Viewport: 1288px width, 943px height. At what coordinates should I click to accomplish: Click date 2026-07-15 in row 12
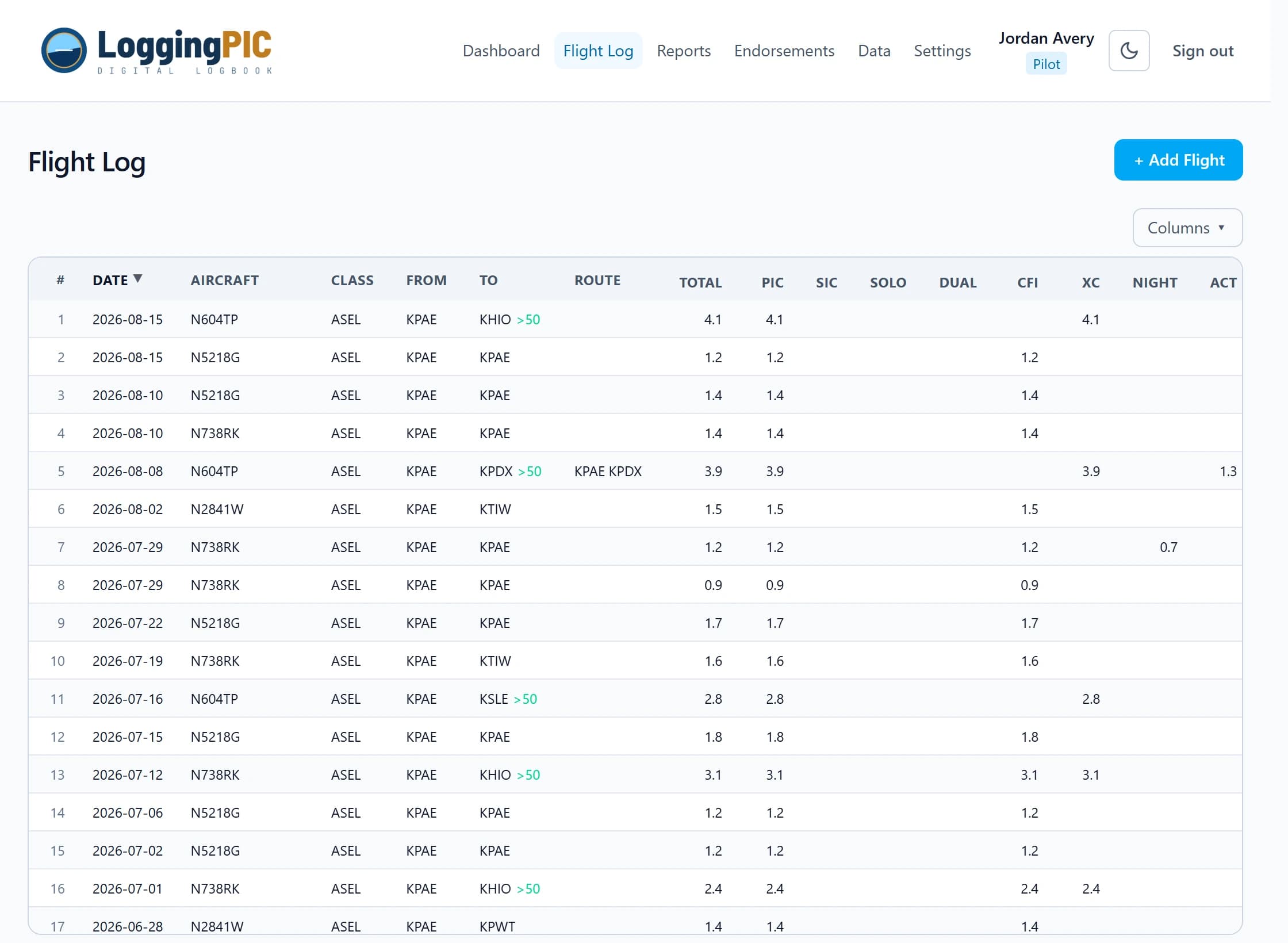[128, 737]
